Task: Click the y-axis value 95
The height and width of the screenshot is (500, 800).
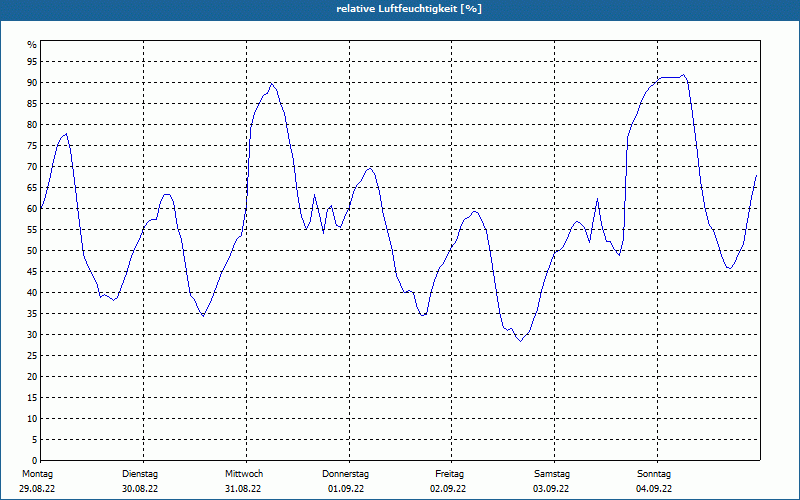Action: [32, 62]
